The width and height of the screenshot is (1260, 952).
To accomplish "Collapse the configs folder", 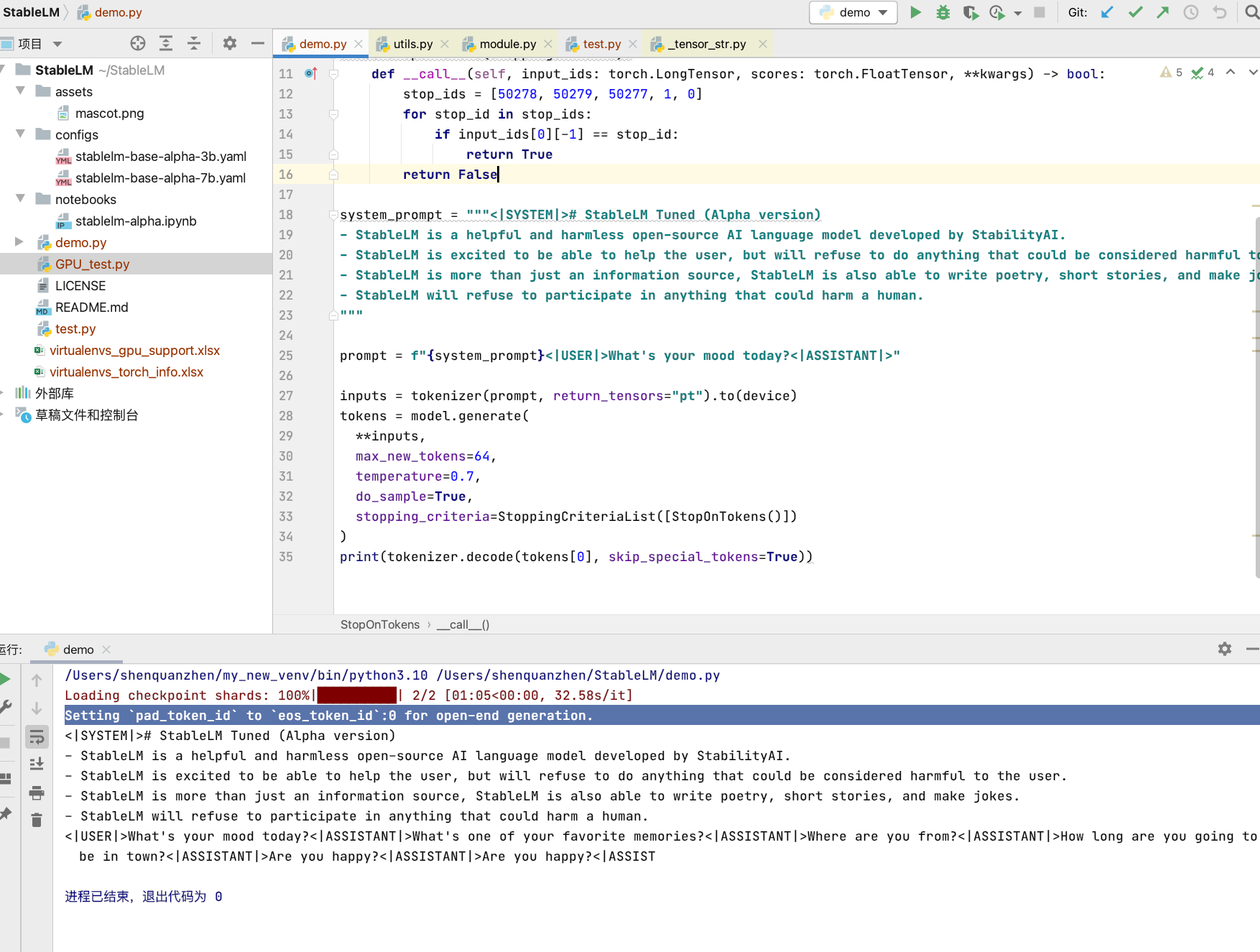I will tap(20, 134).
